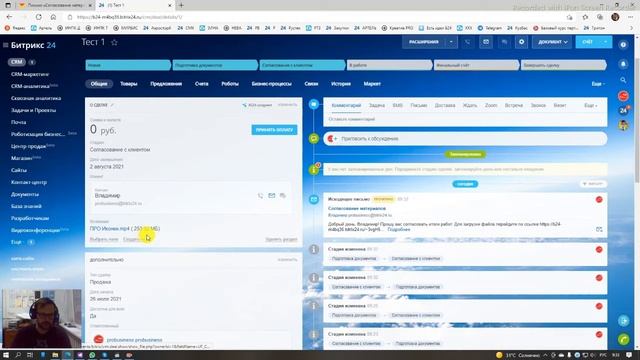Screen dimensions: 640x360
Task: Open search icon in right panel
Action: [623, 80]
